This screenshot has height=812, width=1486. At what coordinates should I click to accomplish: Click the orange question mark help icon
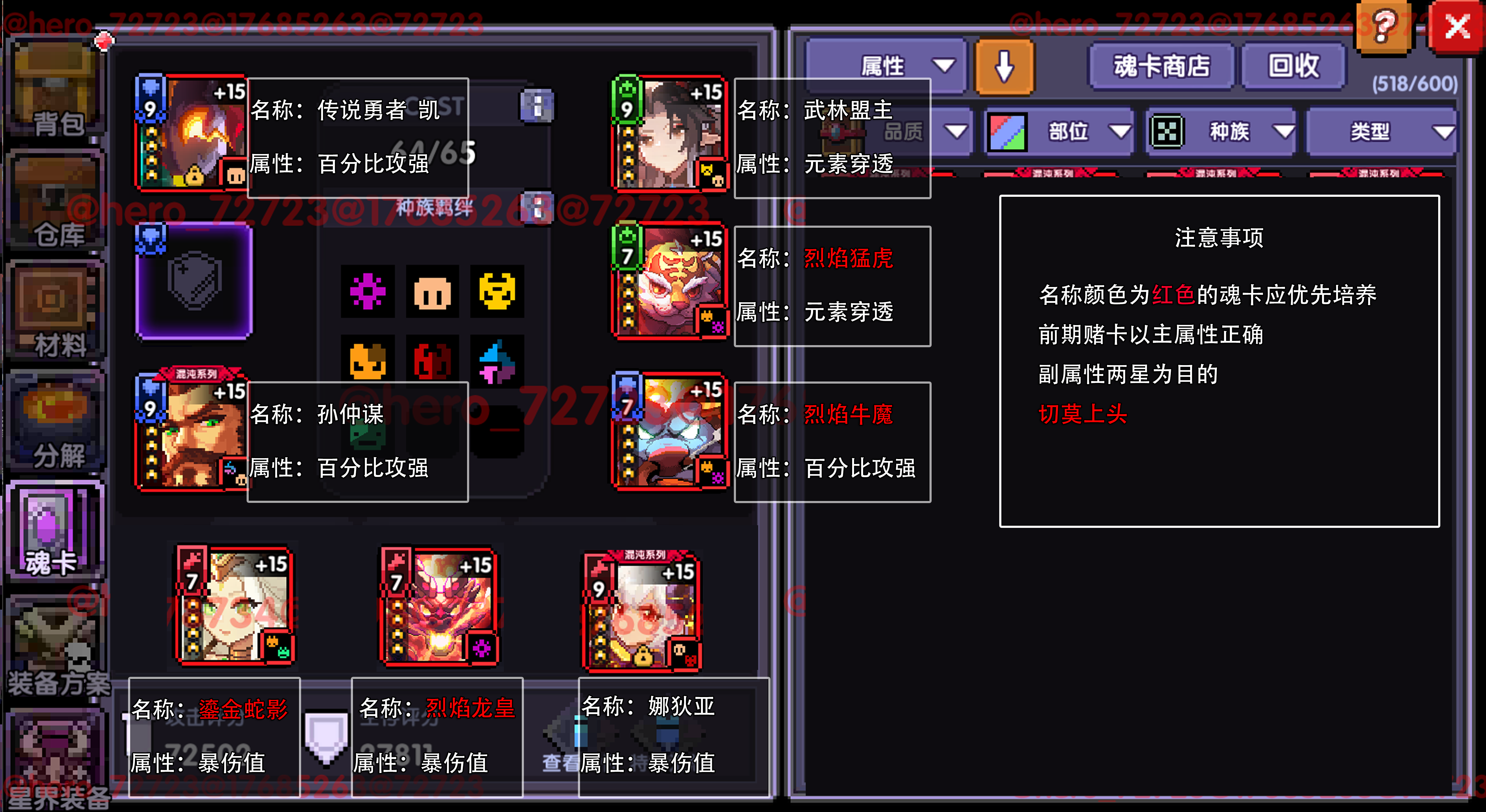pyautogui.click(x=1384, y=28)
